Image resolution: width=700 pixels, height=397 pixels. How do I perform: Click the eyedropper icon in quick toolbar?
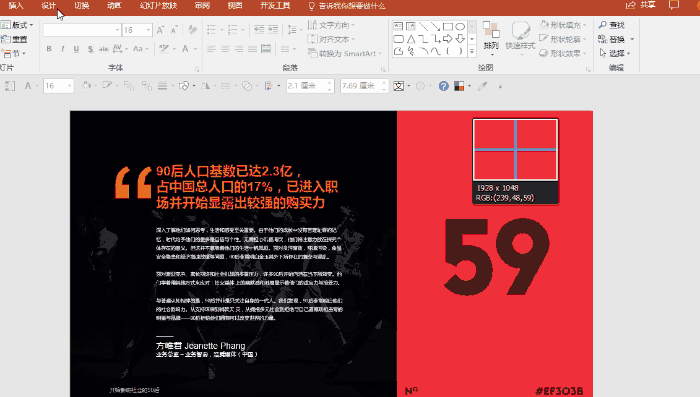(482, 86)
